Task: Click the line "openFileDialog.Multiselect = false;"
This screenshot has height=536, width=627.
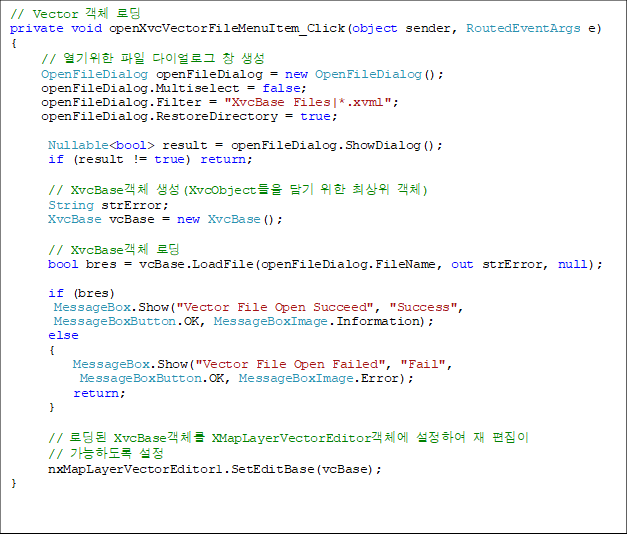Action: pyautogui.click(x=174, y=88)
